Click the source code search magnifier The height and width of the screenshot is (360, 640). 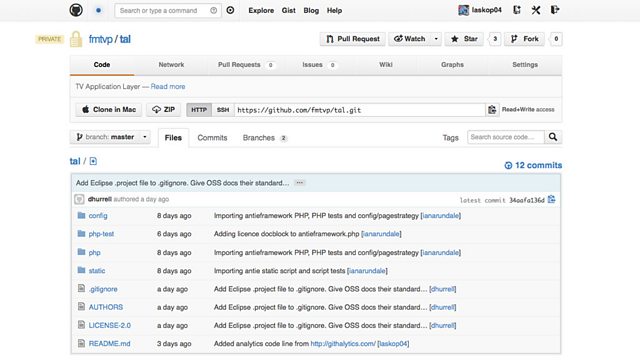(x=553, y=137)
